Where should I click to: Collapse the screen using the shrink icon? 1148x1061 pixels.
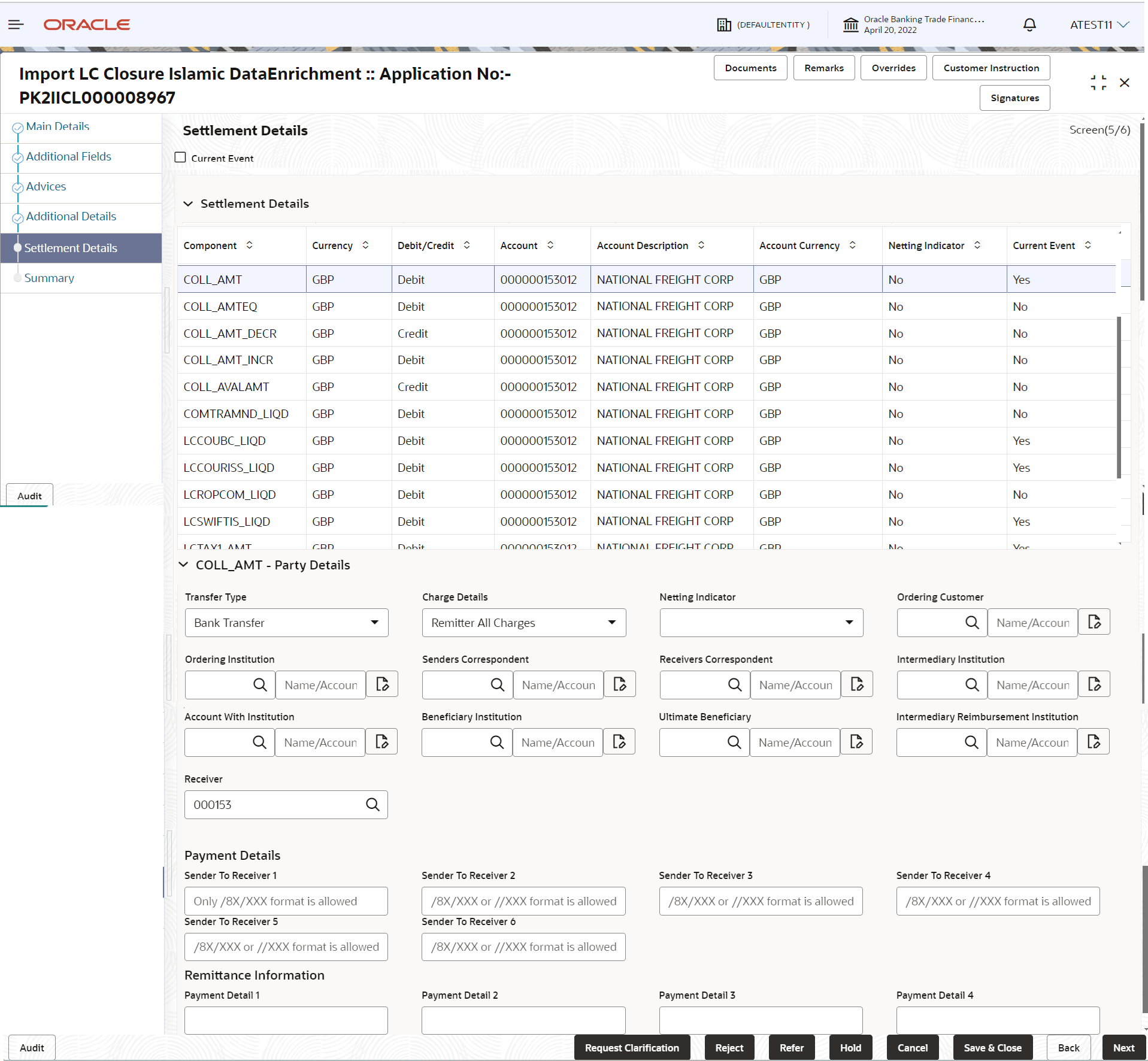[1098, 83]
